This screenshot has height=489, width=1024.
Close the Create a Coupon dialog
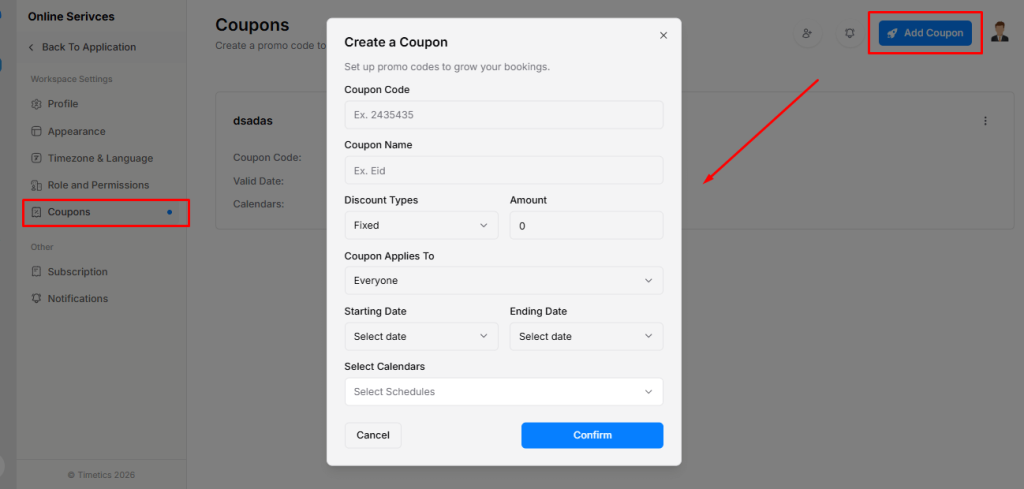coord(663,35)
